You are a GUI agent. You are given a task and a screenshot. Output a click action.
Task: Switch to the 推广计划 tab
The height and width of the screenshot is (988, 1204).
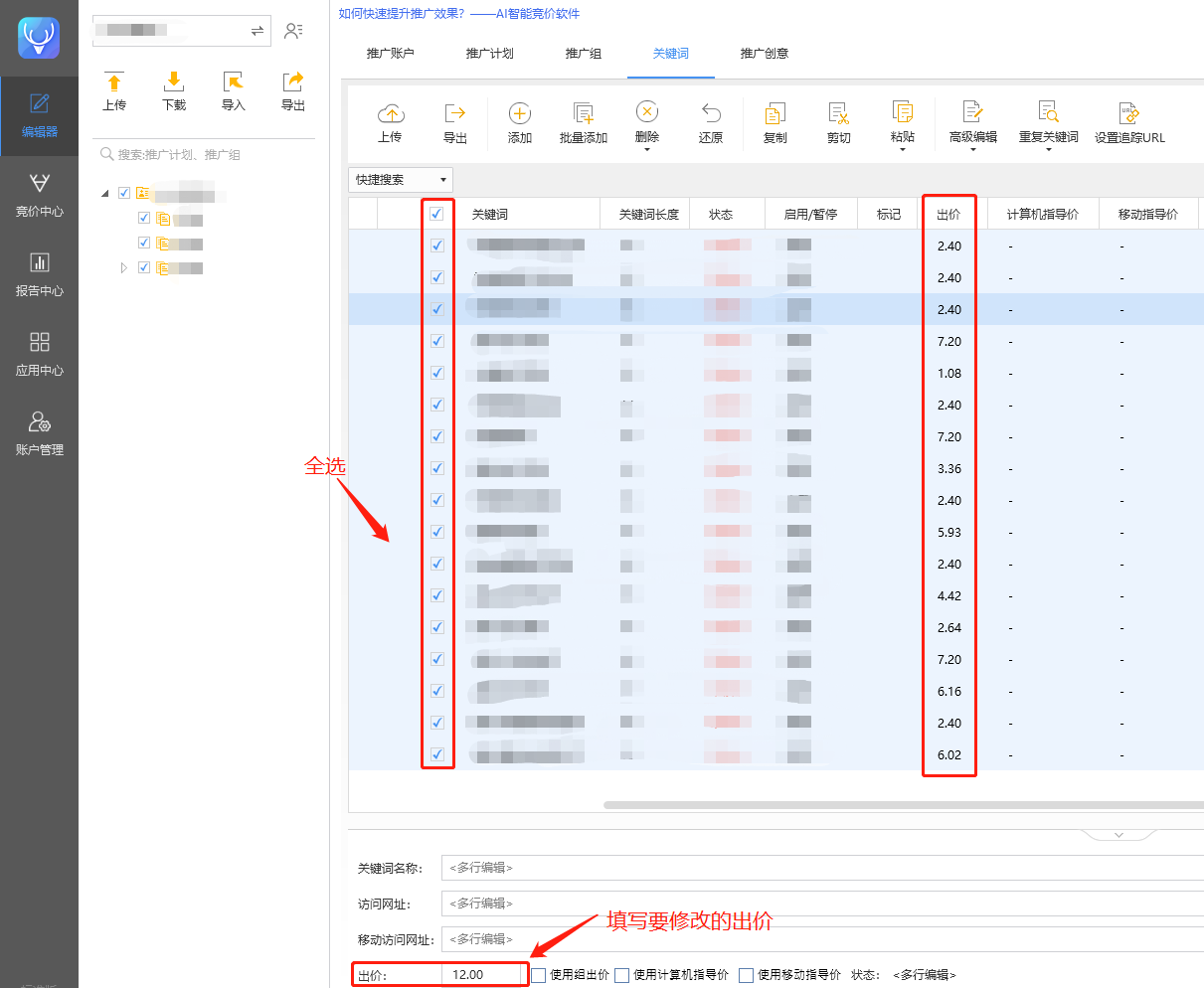tap(490, 54)
